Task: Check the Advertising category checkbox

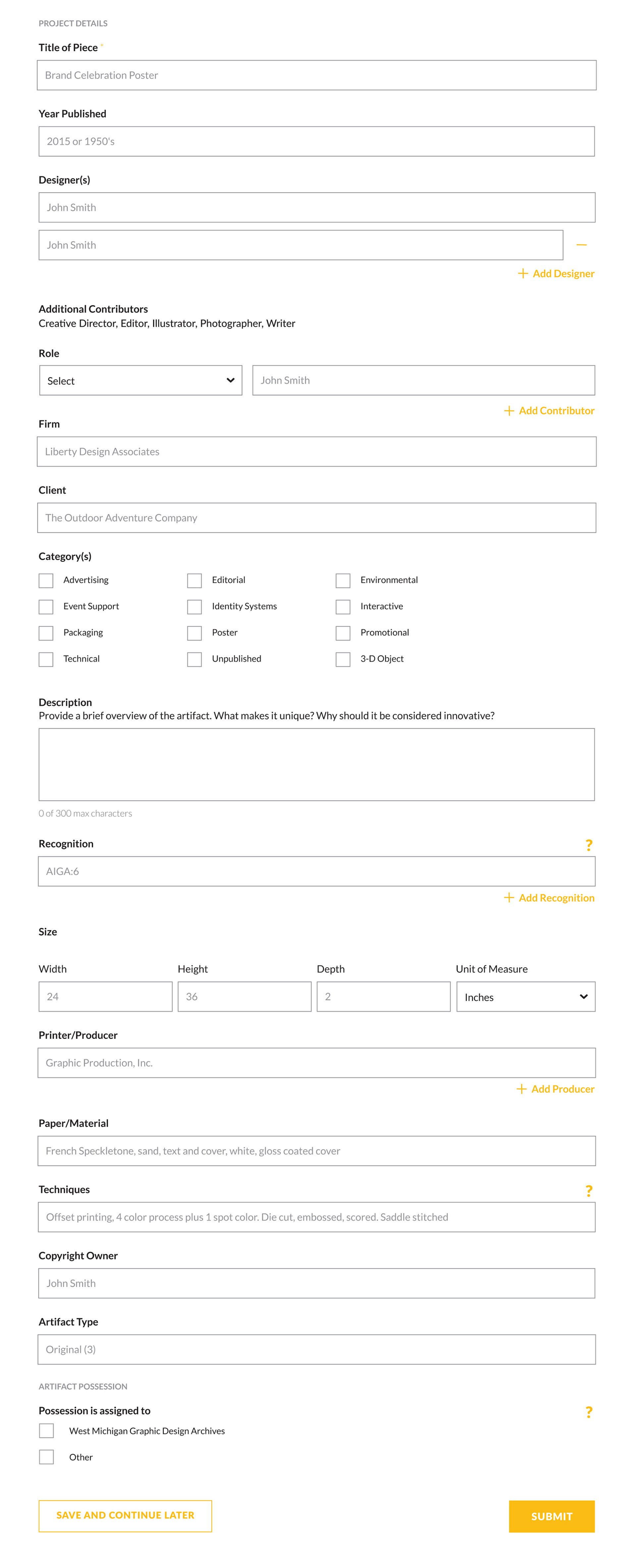Action: coord(46,580)
